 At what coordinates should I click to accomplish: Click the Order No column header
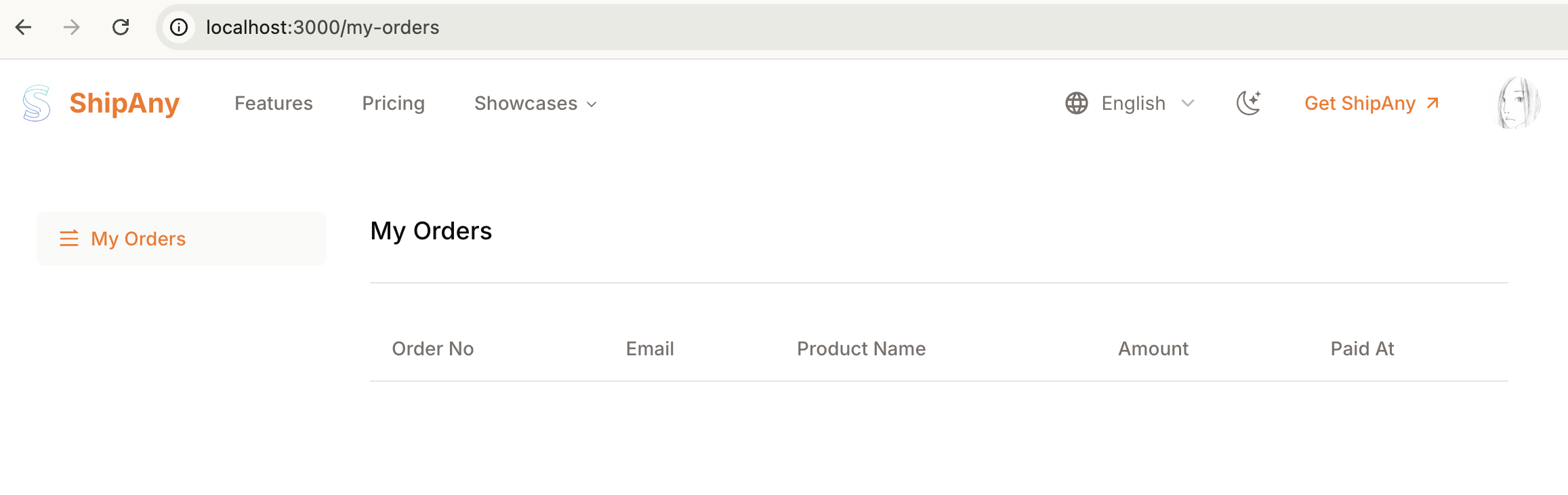[x=433, y=349]
